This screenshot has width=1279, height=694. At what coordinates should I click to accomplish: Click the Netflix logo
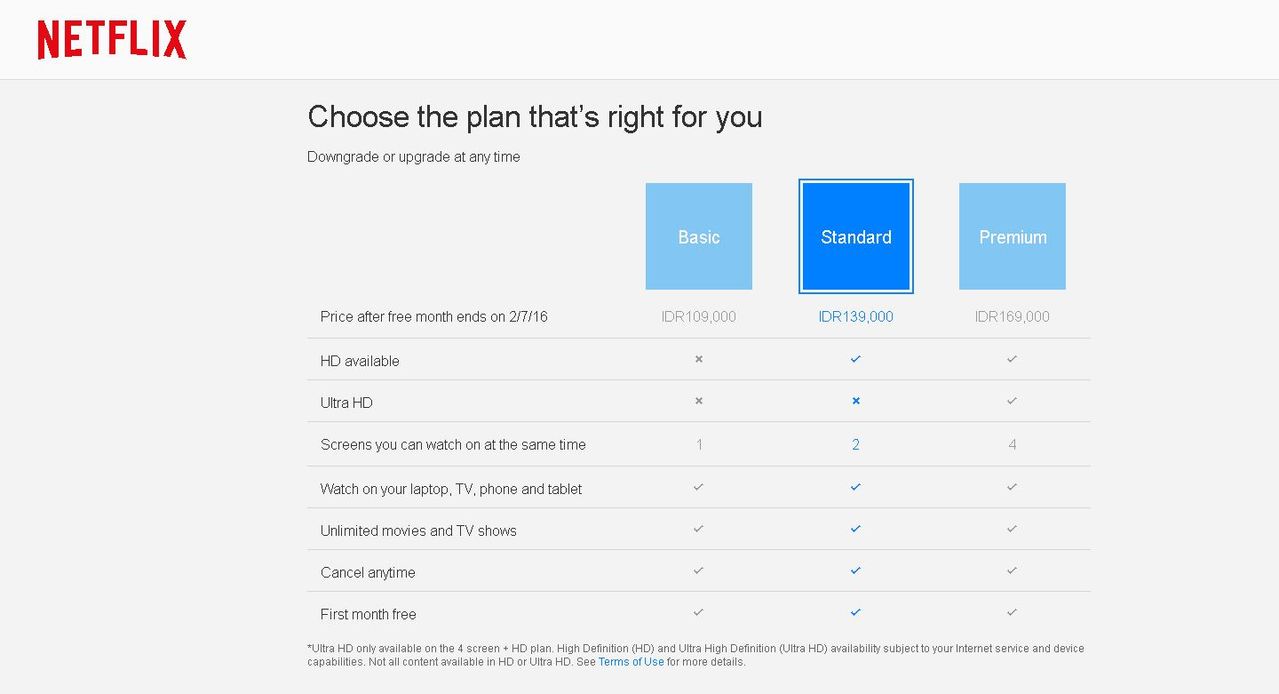click(112, 40)
